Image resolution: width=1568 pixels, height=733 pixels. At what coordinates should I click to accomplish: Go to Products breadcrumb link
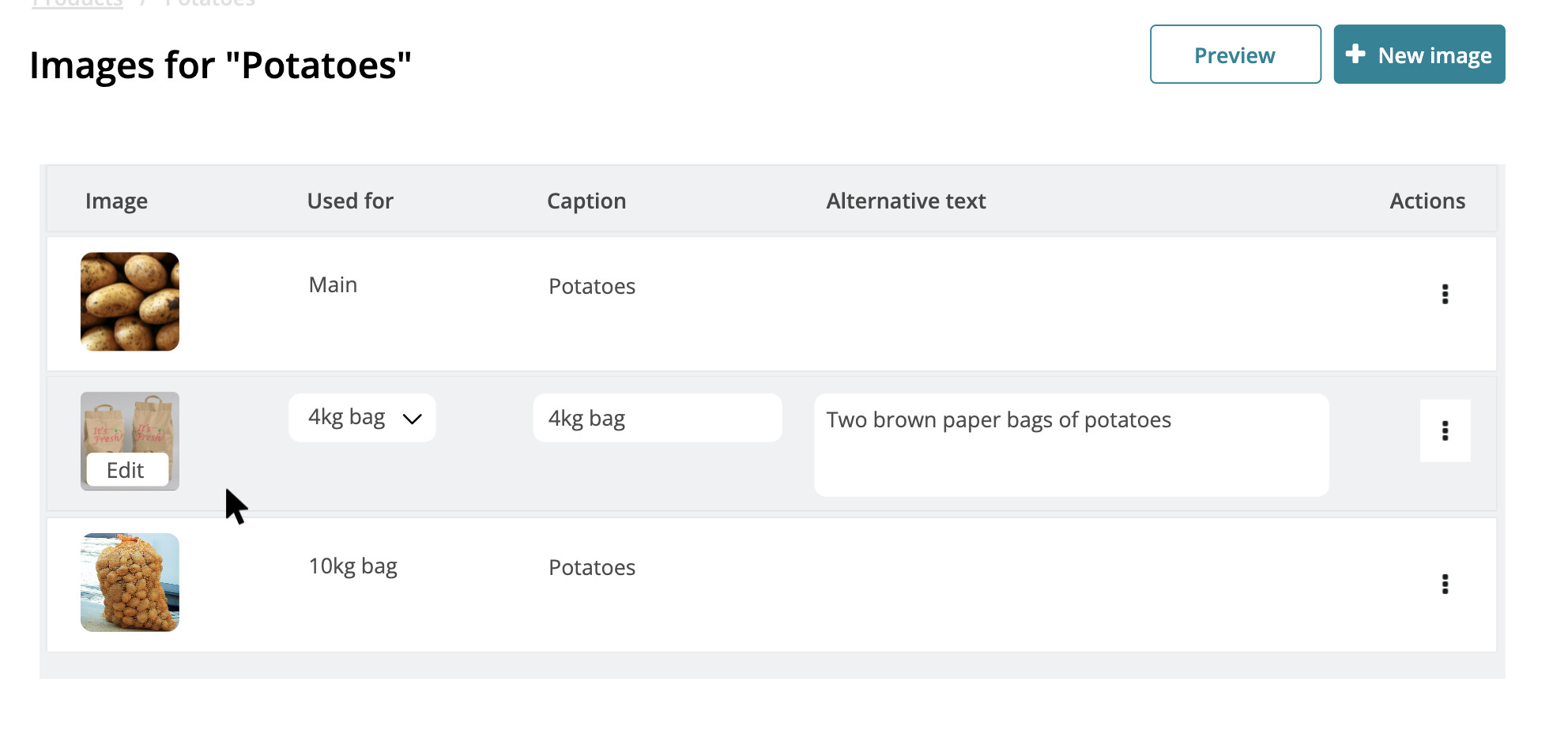tap(77, 3)
